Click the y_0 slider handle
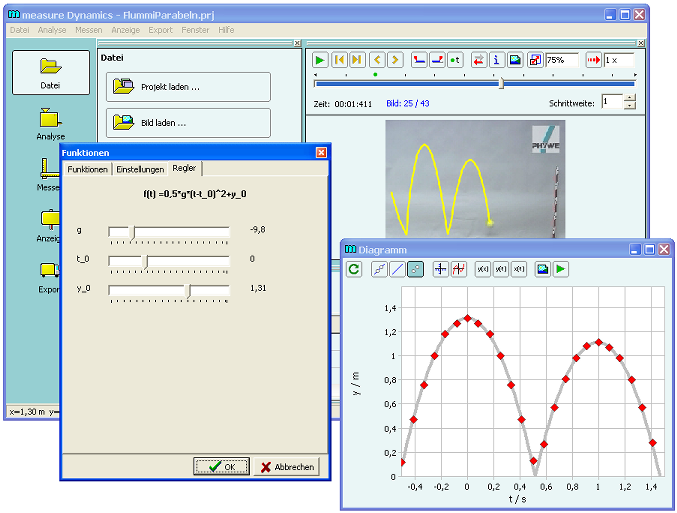Viewport: 677px width, 513px height. 189,291
